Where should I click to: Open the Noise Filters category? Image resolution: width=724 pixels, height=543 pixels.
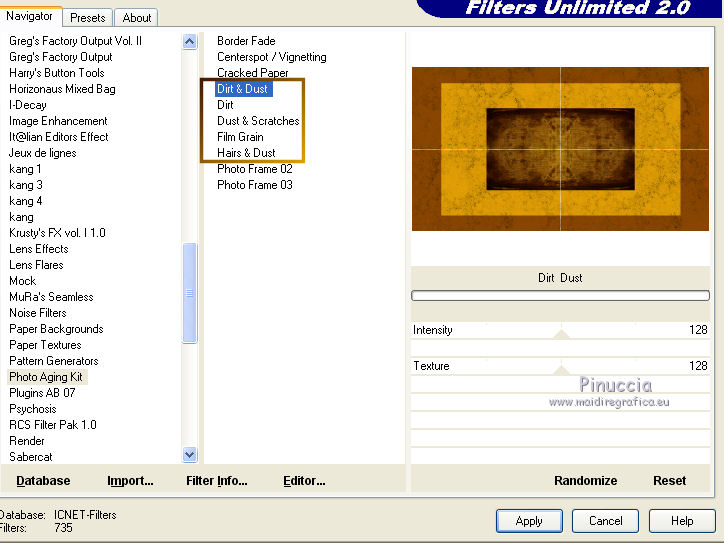[x=38, y=313]
